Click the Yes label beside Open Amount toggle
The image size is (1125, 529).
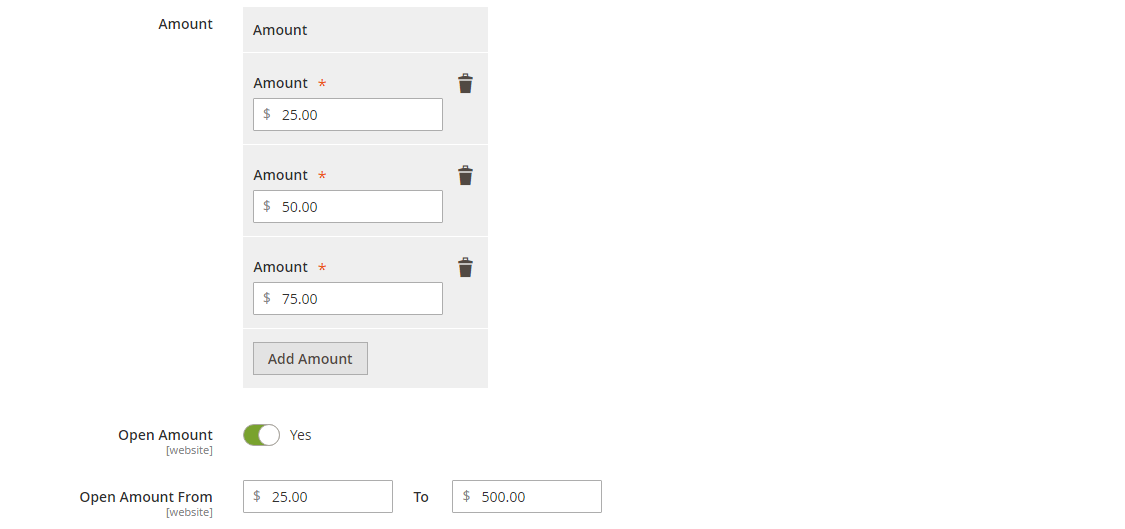tap(301, 435)
